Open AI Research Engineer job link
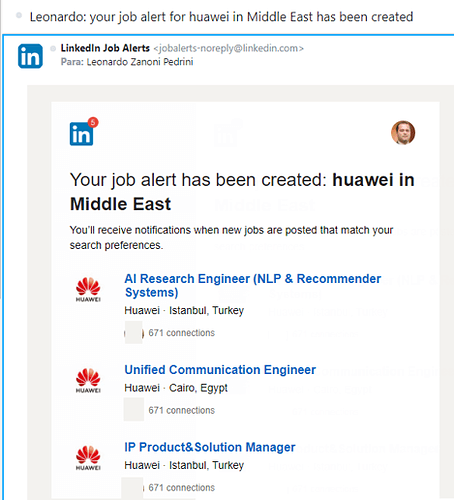 tap(253, 285)
